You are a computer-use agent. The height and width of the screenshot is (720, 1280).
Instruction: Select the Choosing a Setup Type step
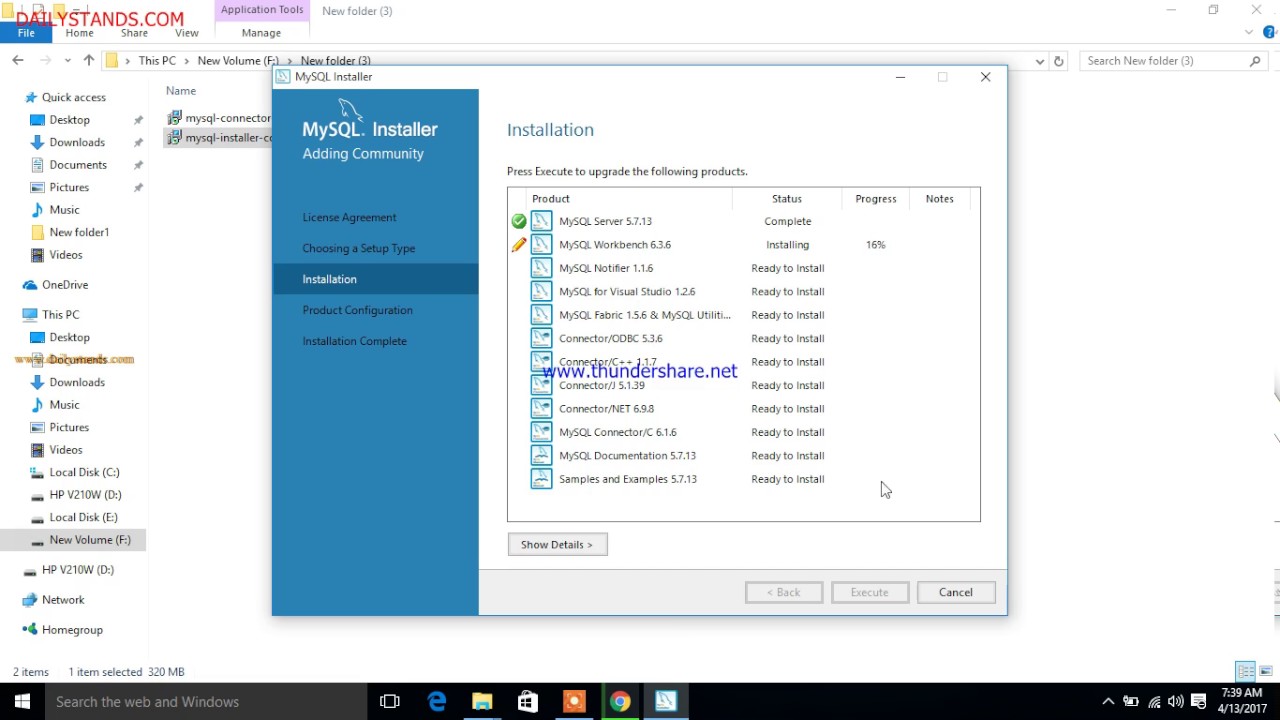358,248
